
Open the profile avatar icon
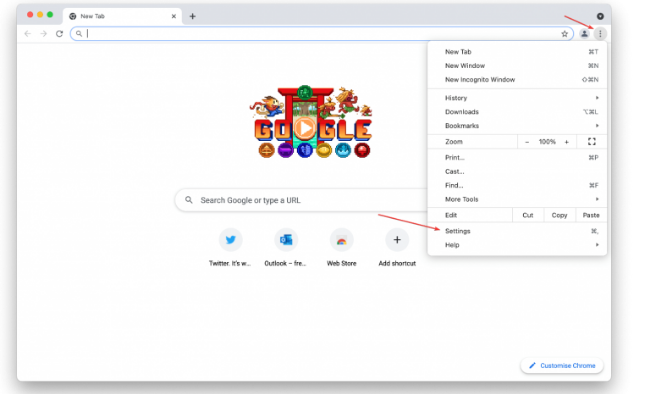coord(584,34)
